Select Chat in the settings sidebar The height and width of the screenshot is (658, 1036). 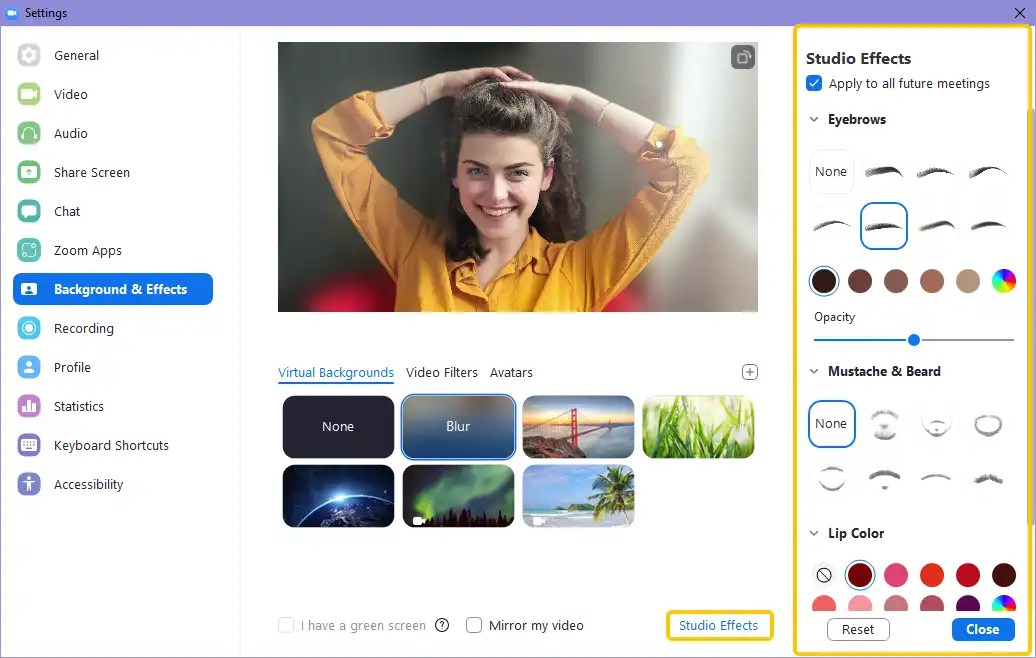pos(67,211)
